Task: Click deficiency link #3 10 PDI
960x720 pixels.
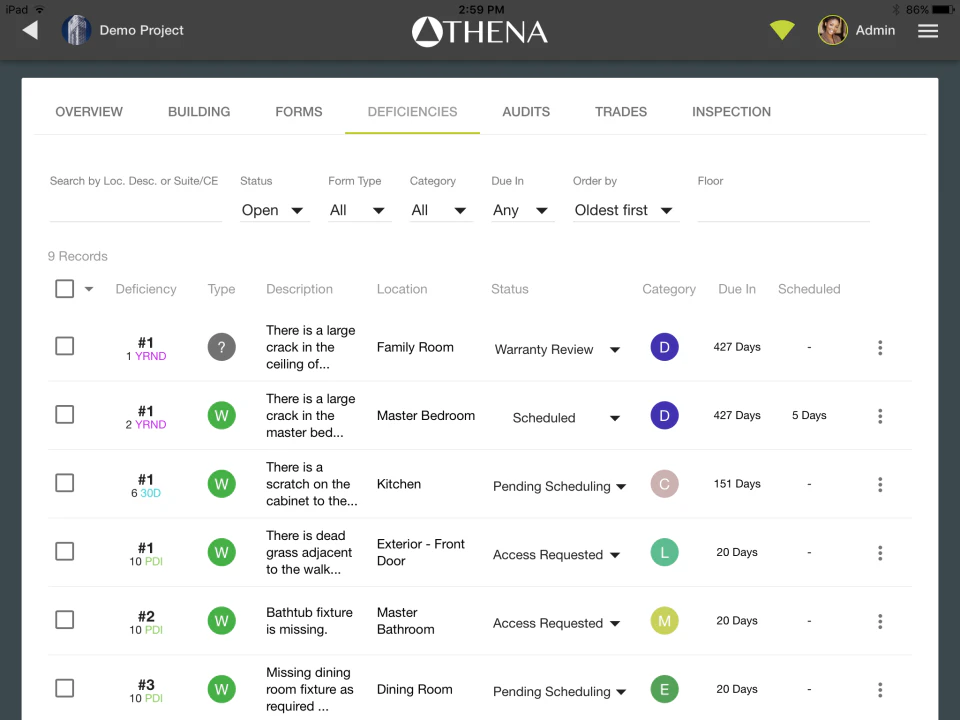Action: tap(146, 689)
